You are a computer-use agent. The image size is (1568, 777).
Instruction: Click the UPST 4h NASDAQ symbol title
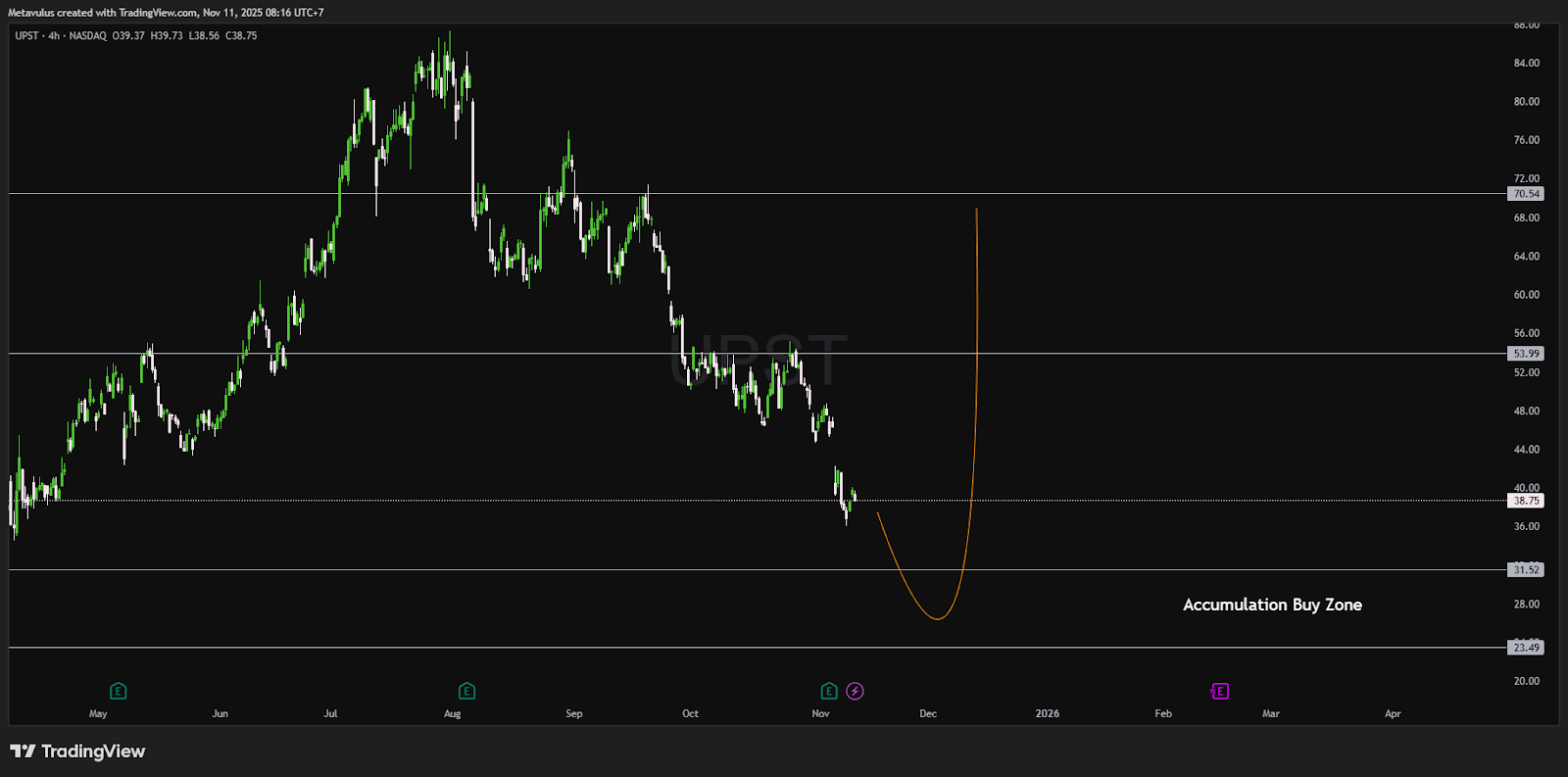(61, 35)
